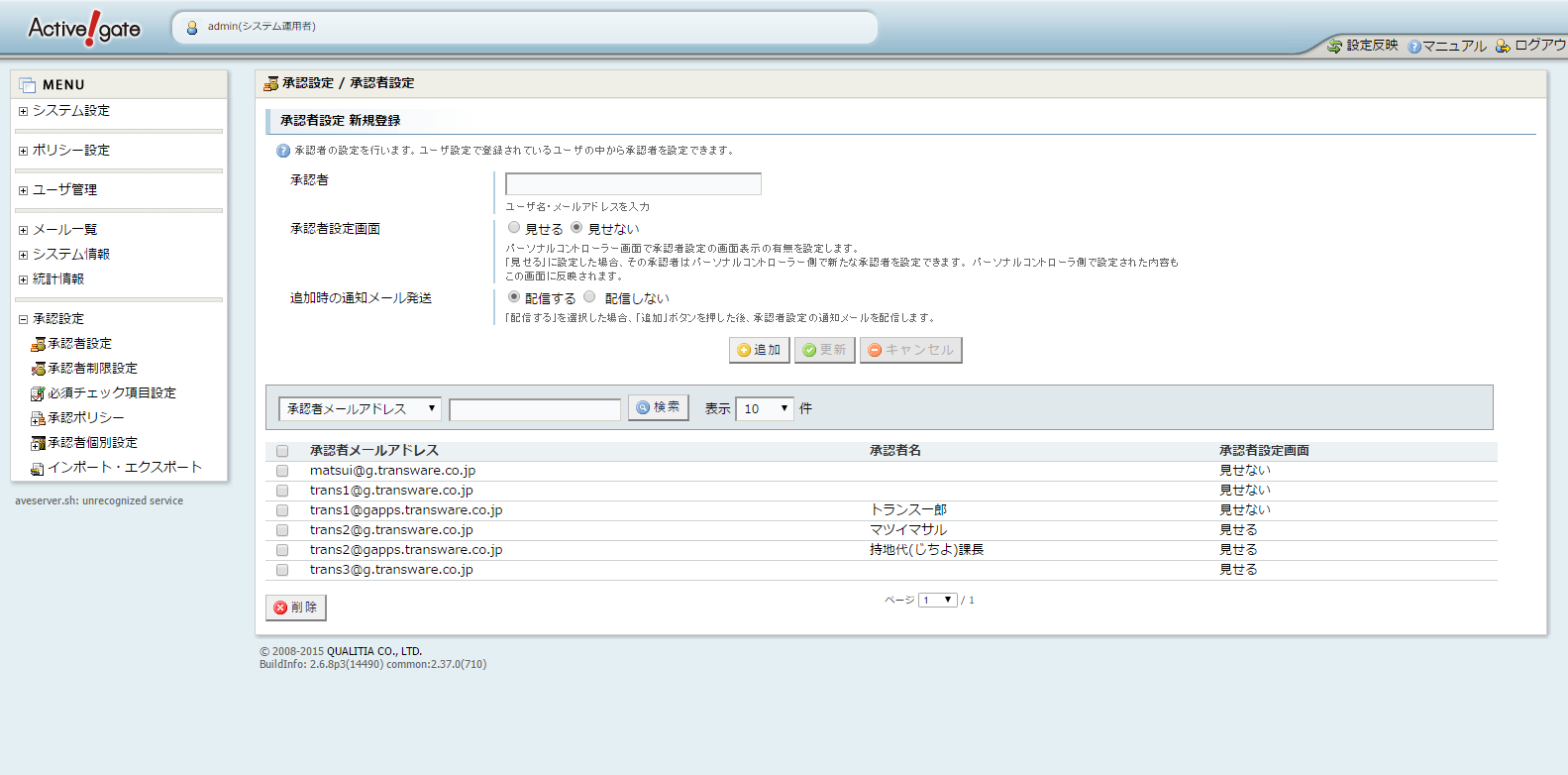Open the 表示 count dropdown
The image size is (1568, 775).
coord(765,409)
